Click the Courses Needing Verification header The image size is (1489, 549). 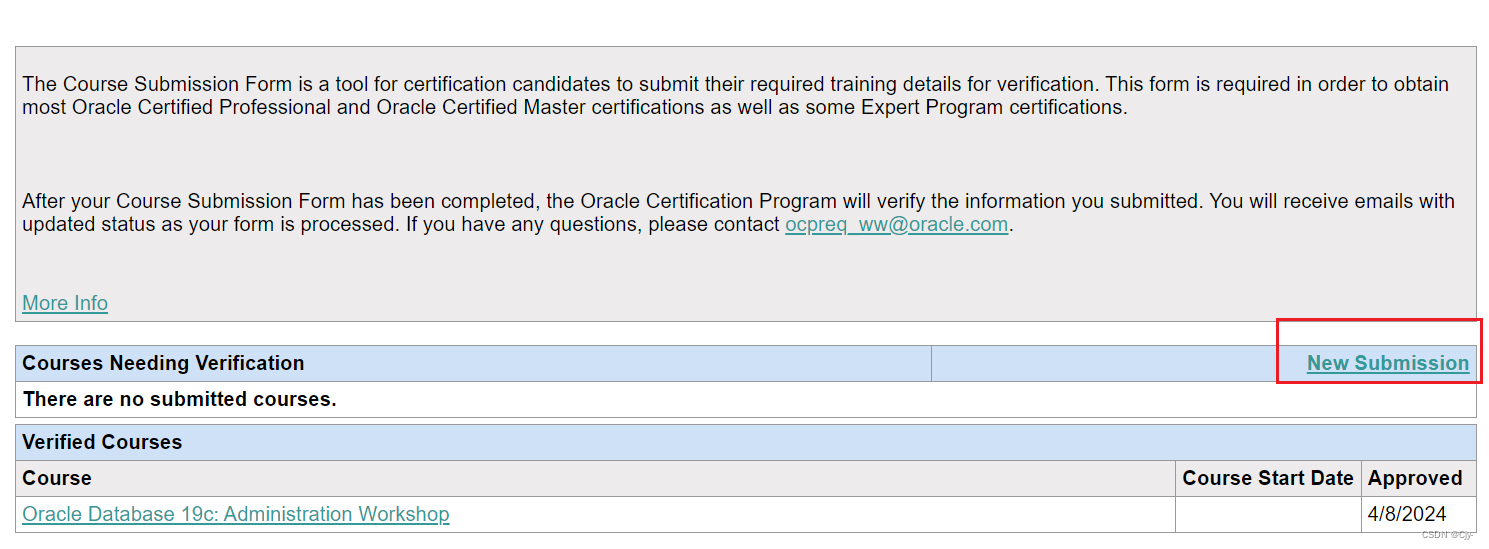point(163,363)
